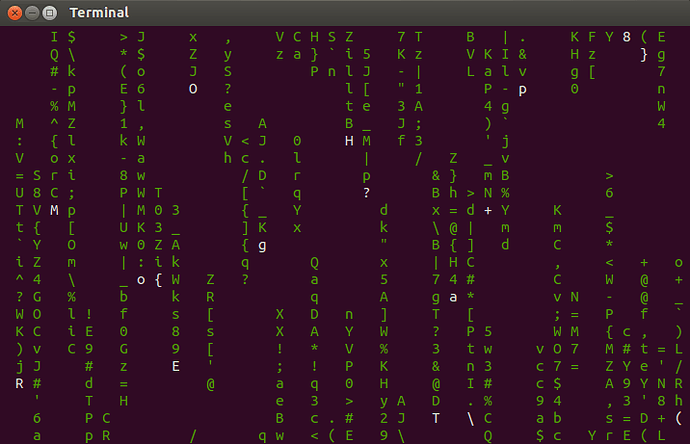Image resolution: width=690 pixels, height=444 pixels.
Task: Select the white plus sign character
Action: coord(488,211)
